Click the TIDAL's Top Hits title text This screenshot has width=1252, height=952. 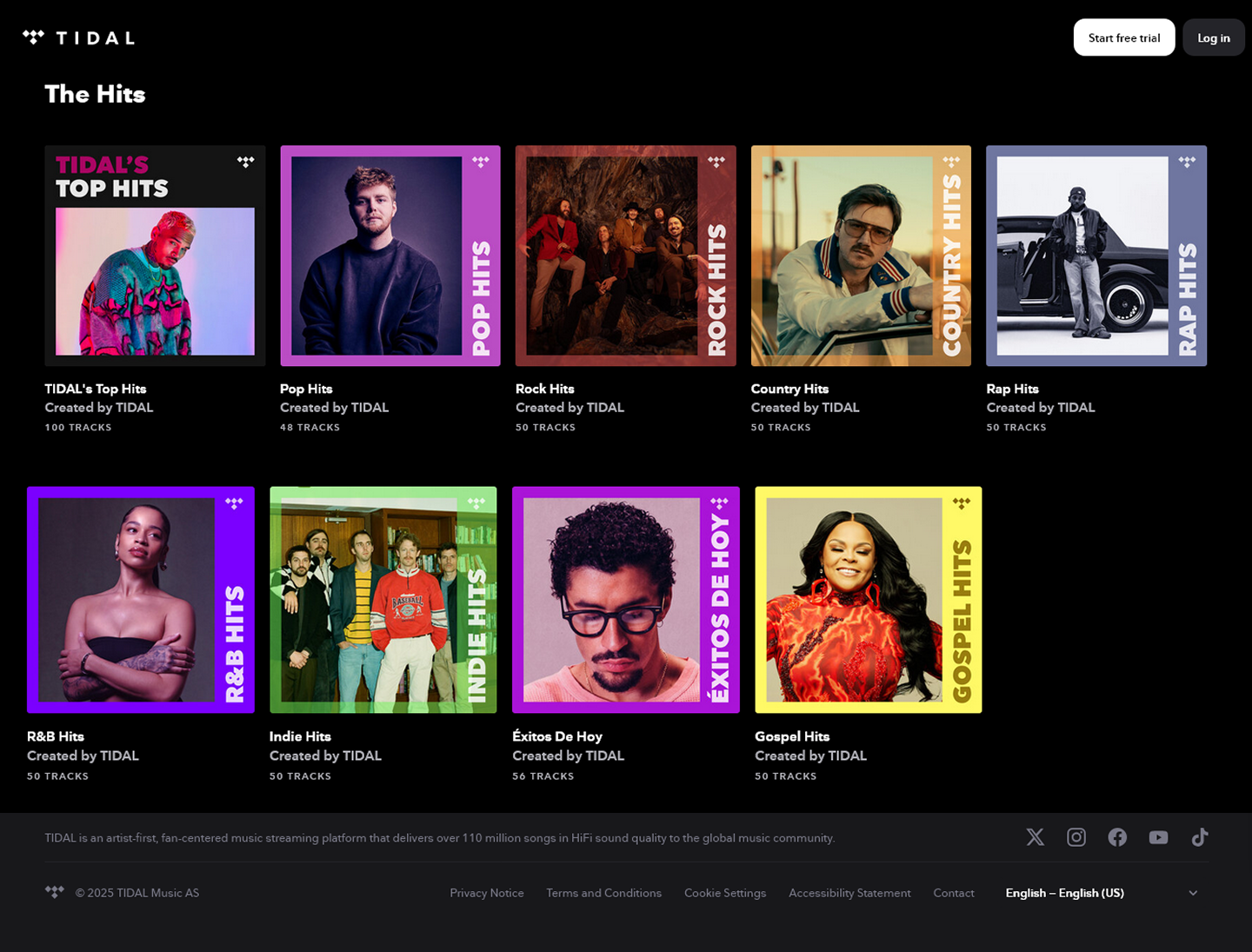[x=96, y=389]
